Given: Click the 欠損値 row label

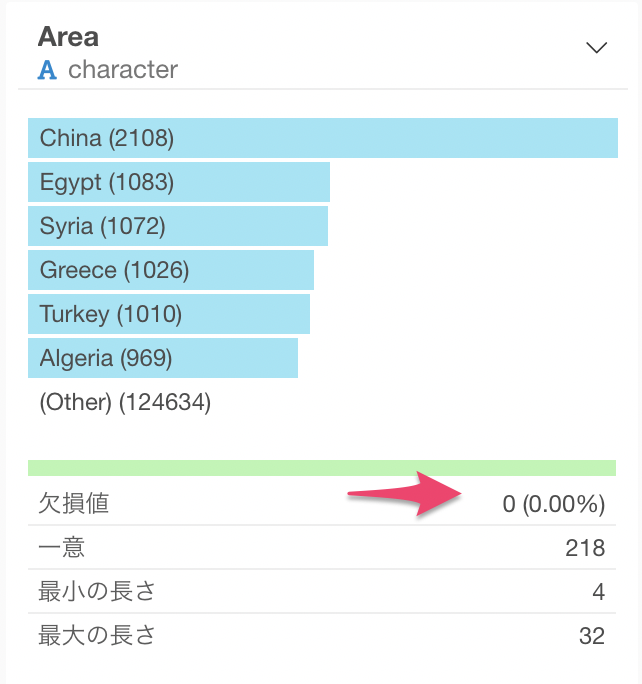Looking at the screenshot, I should (73, 503).
